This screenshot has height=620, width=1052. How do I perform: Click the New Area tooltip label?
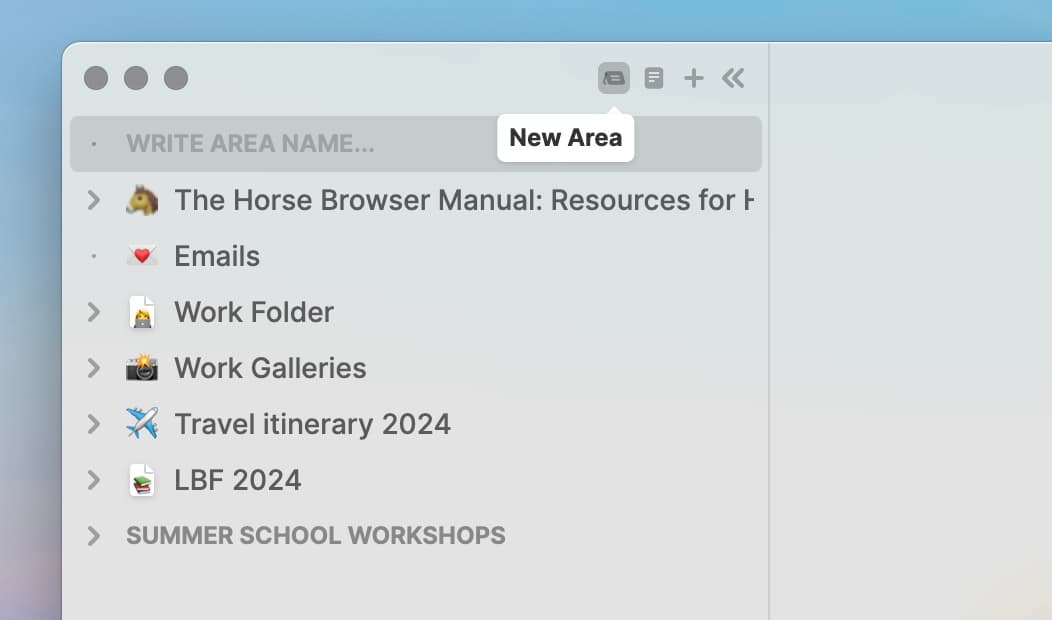[565, 138]
